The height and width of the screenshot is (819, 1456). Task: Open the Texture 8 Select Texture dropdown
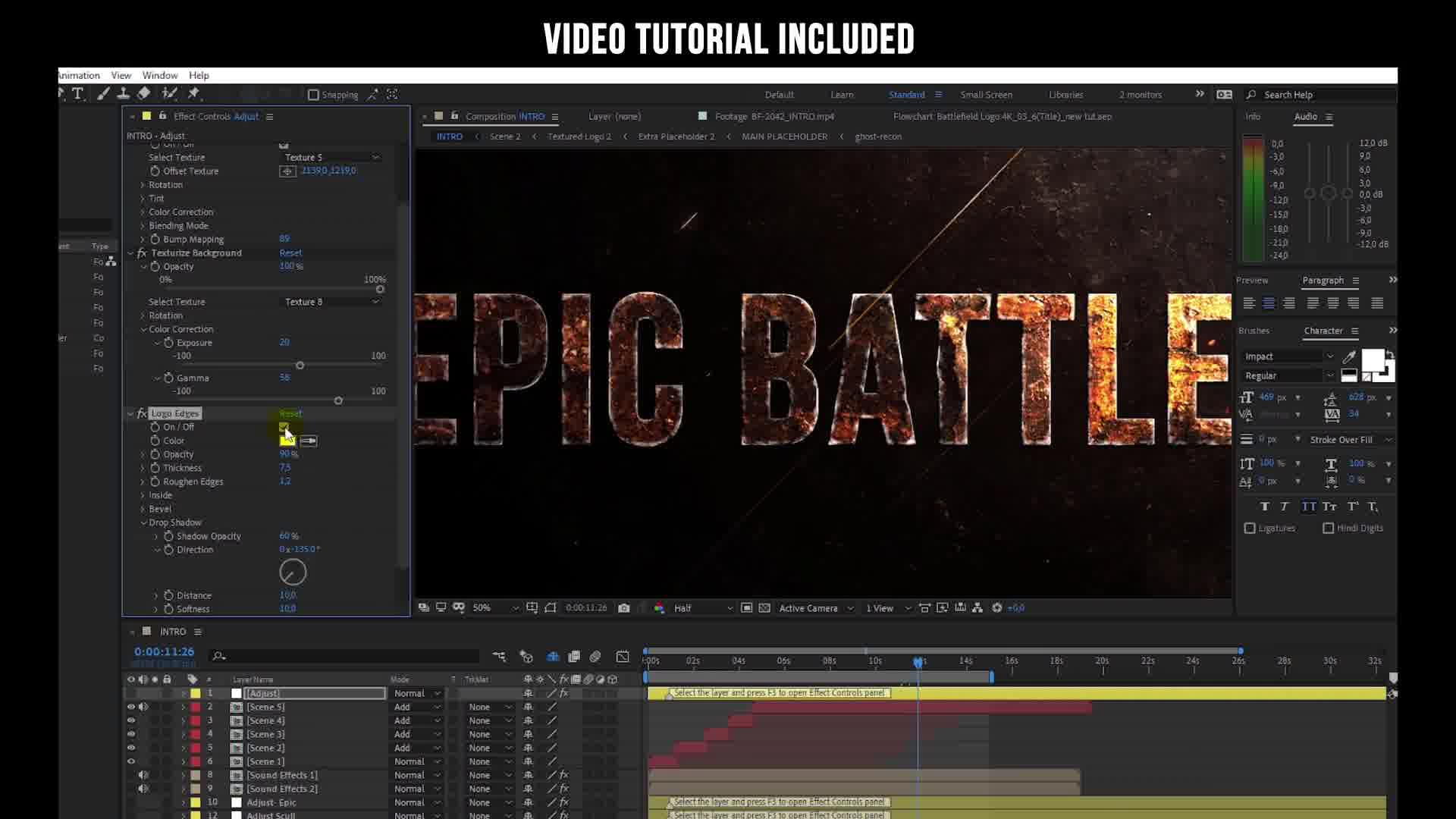click(331, 302)
